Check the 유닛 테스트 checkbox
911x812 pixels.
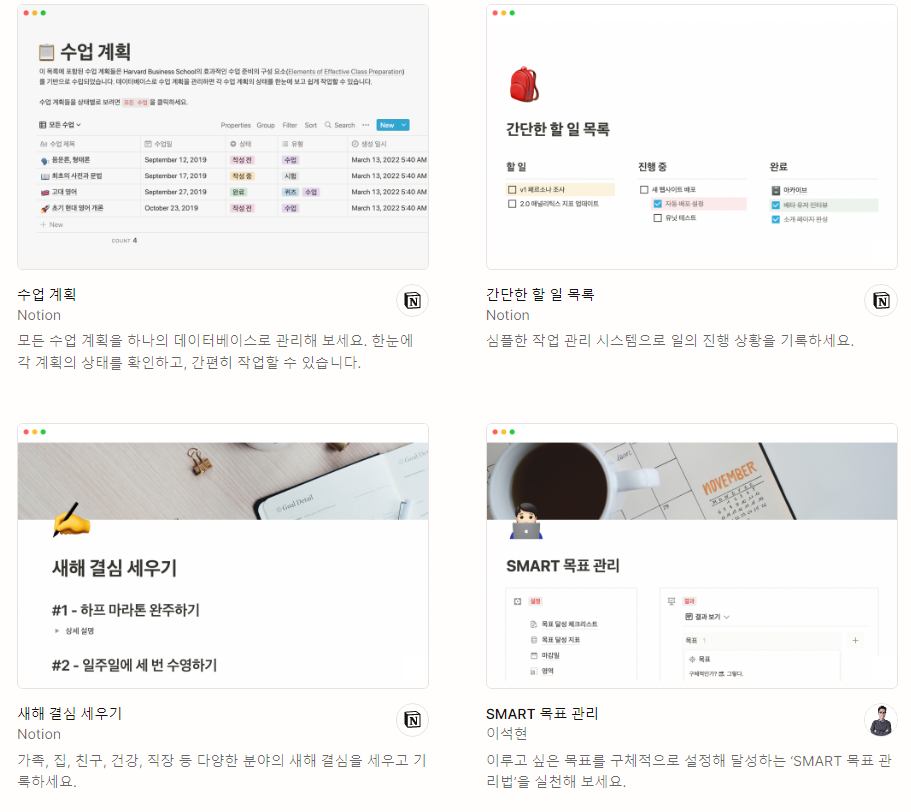658,218
